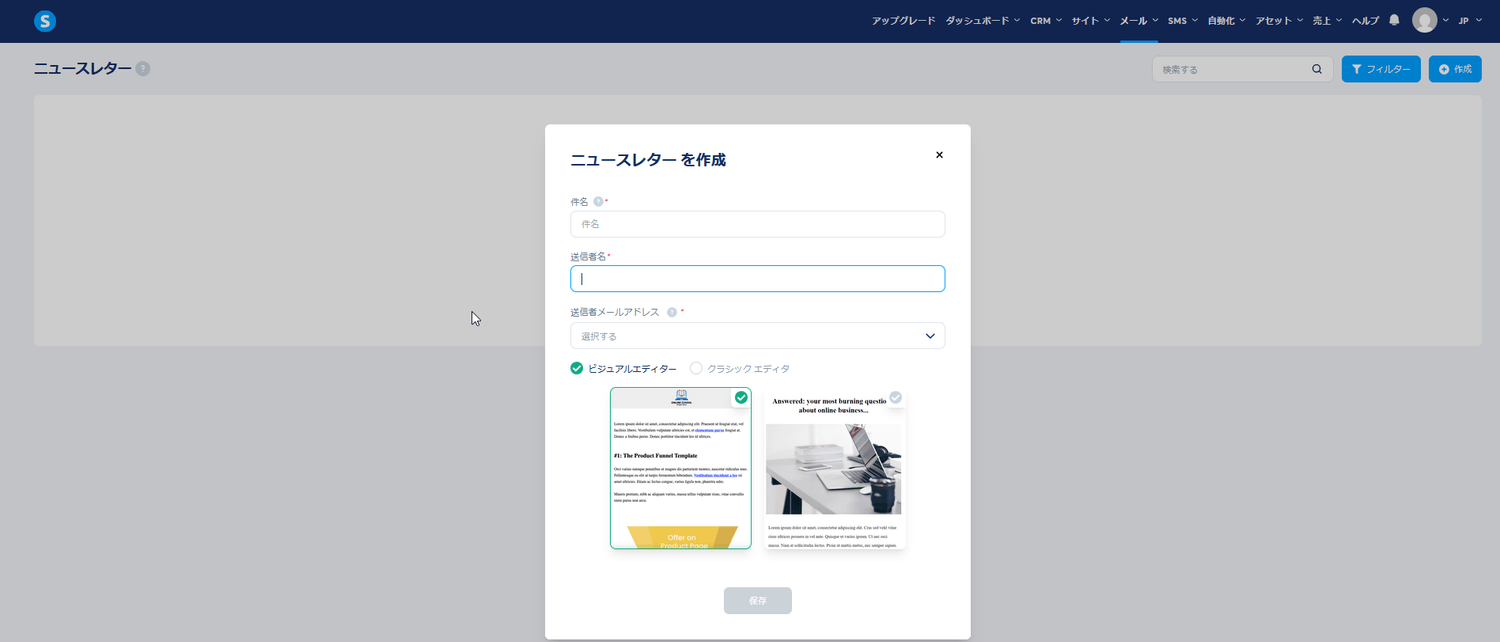Open the アップグレード menu item

pyautogui.click(x=903, y=21)
